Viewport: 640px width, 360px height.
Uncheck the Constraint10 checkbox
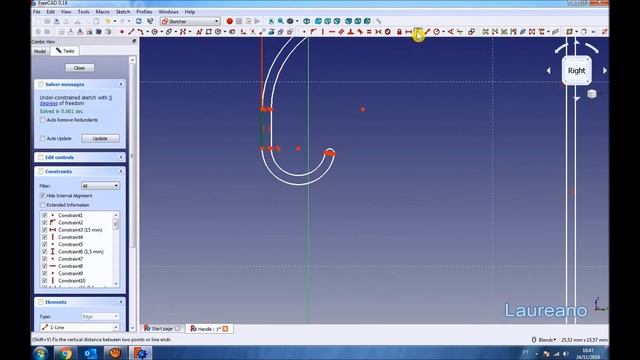pos(44,281)
